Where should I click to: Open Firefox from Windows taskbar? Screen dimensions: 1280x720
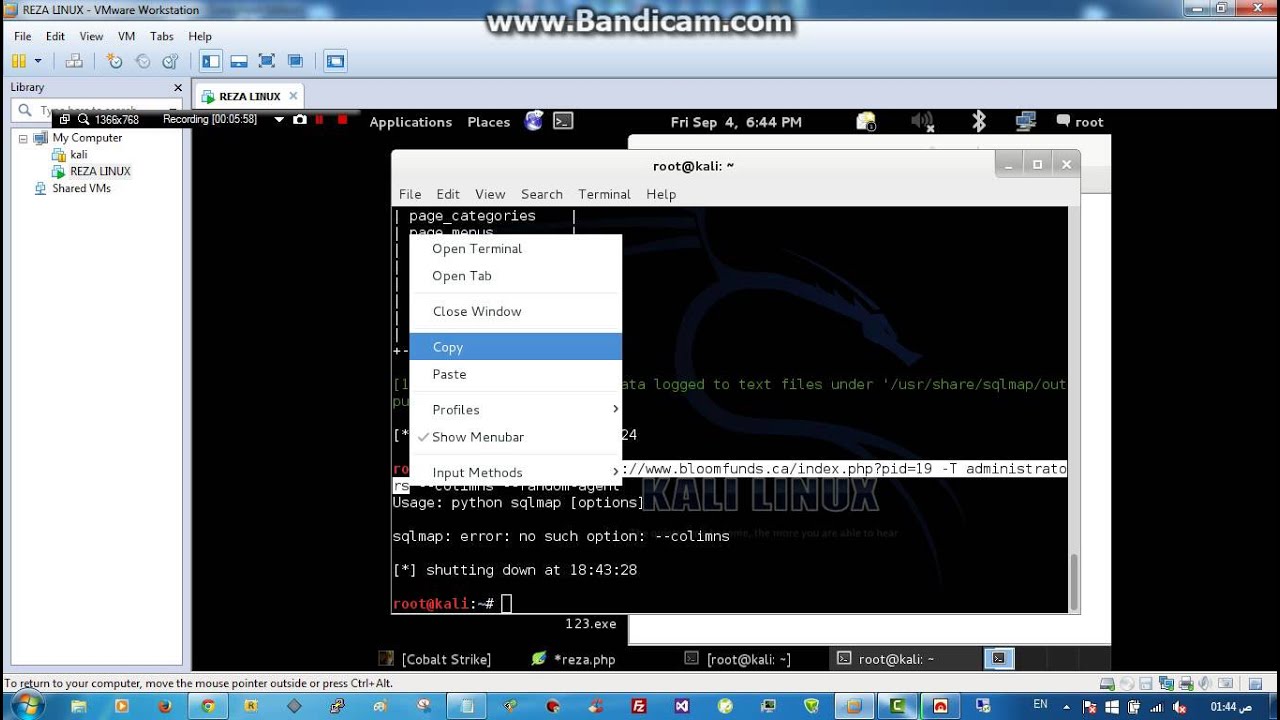(165, 705)
